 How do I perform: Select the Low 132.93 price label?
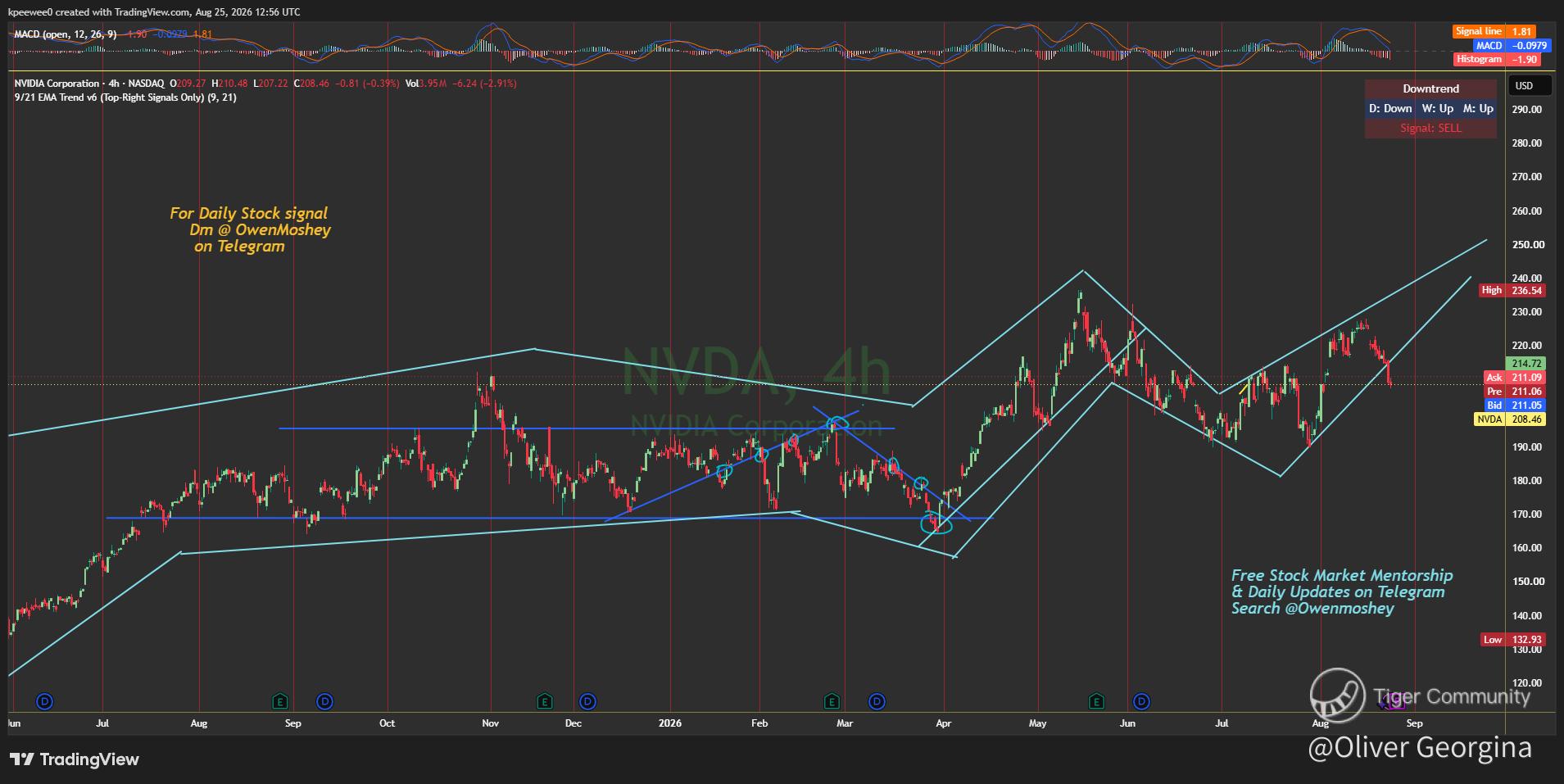(x=1512, y=640)
